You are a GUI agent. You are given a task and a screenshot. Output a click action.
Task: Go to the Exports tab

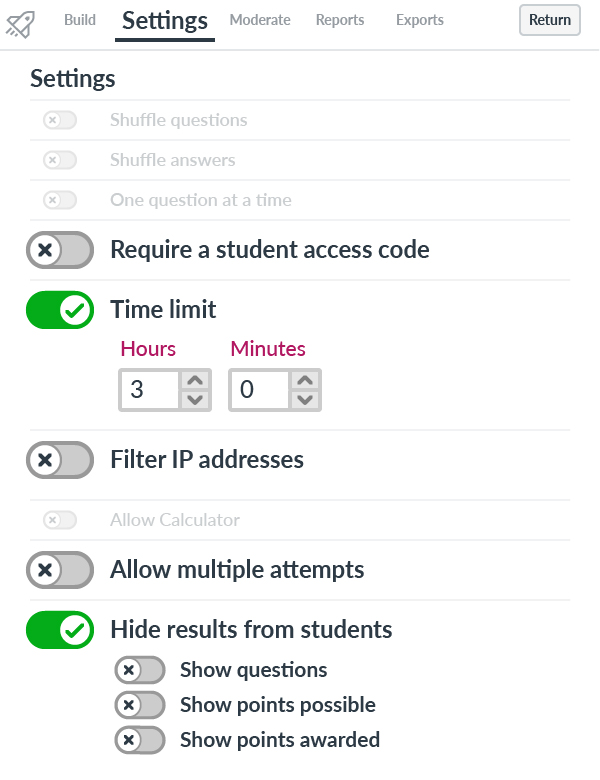tap(419, 20)
